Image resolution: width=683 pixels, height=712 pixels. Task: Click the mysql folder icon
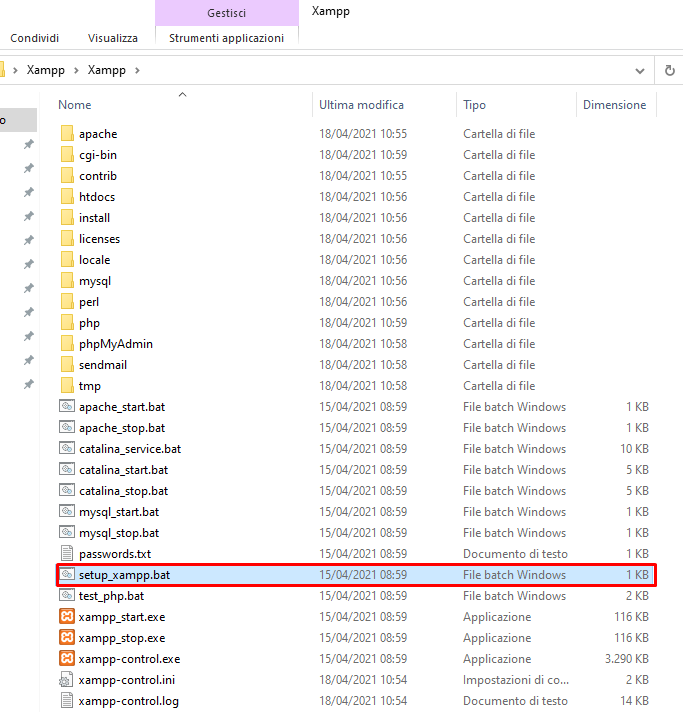tap(67, 280)
